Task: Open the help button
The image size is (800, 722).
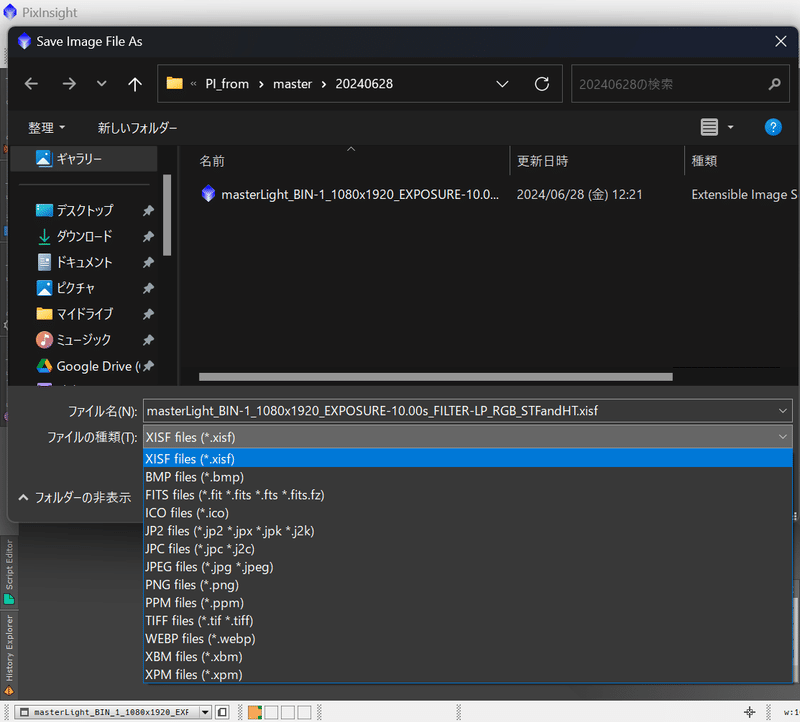Action: pos(773,127)
